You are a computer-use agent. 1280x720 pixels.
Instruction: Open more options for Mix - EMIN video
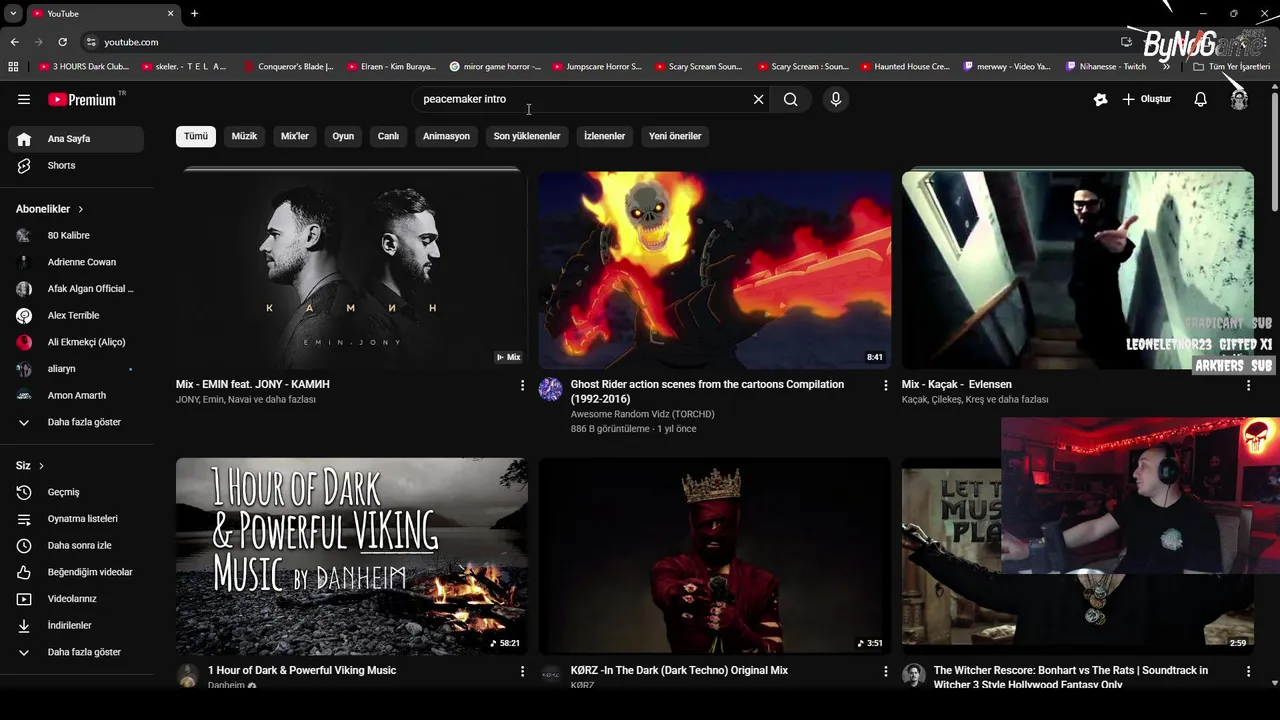(x=522, y=385)
